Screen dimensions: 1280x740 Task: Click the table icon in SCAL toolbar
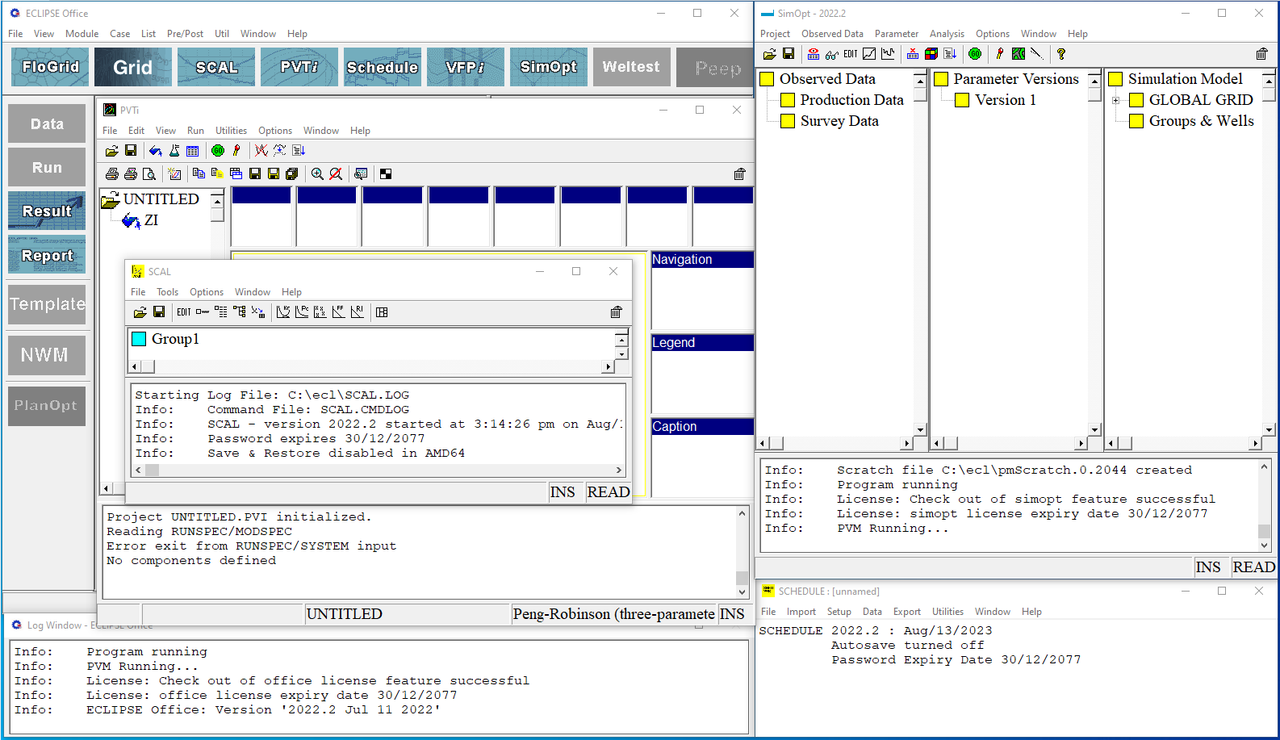(x=382, y=312)
